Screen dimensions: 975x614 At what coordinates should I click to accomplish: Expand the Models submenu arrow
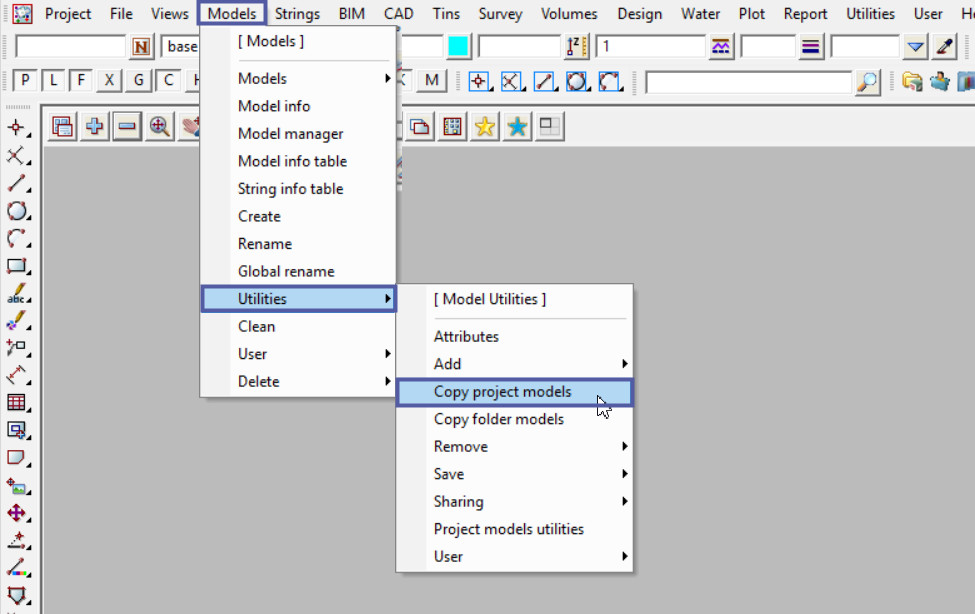[x=387, y=78]
